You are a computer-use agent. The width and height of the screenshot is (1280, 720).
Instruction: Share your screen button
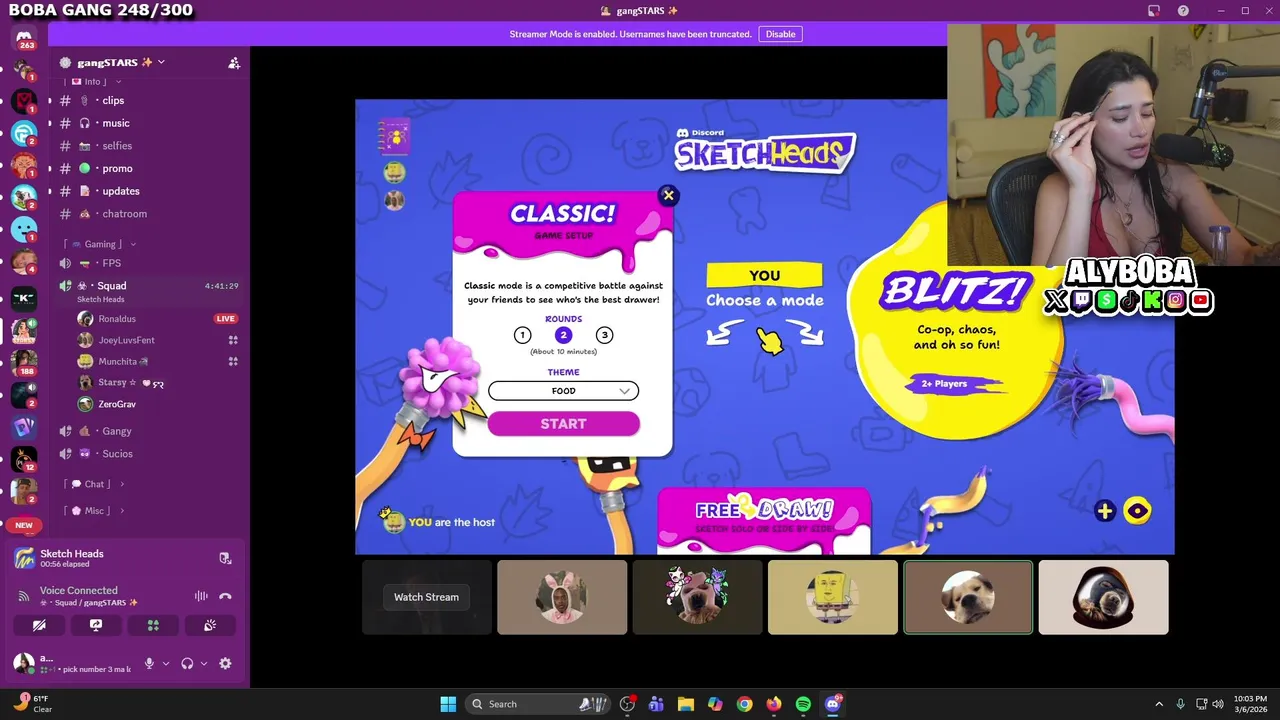(96, 625)
